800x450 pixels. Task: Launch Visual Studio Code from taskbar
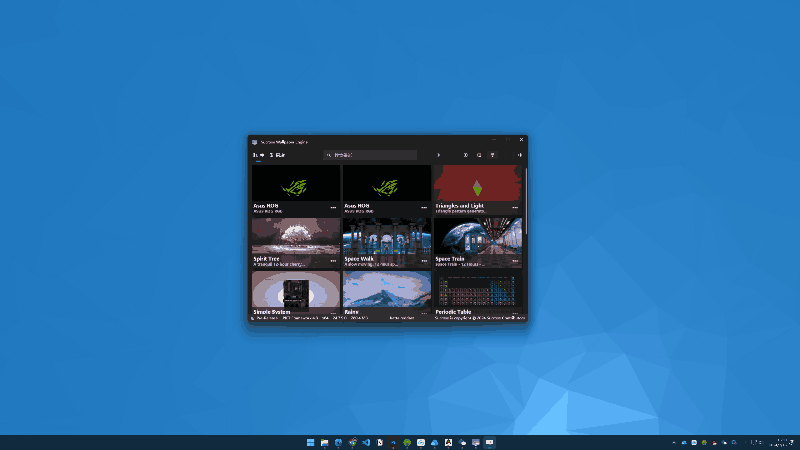tap(366, 442)
